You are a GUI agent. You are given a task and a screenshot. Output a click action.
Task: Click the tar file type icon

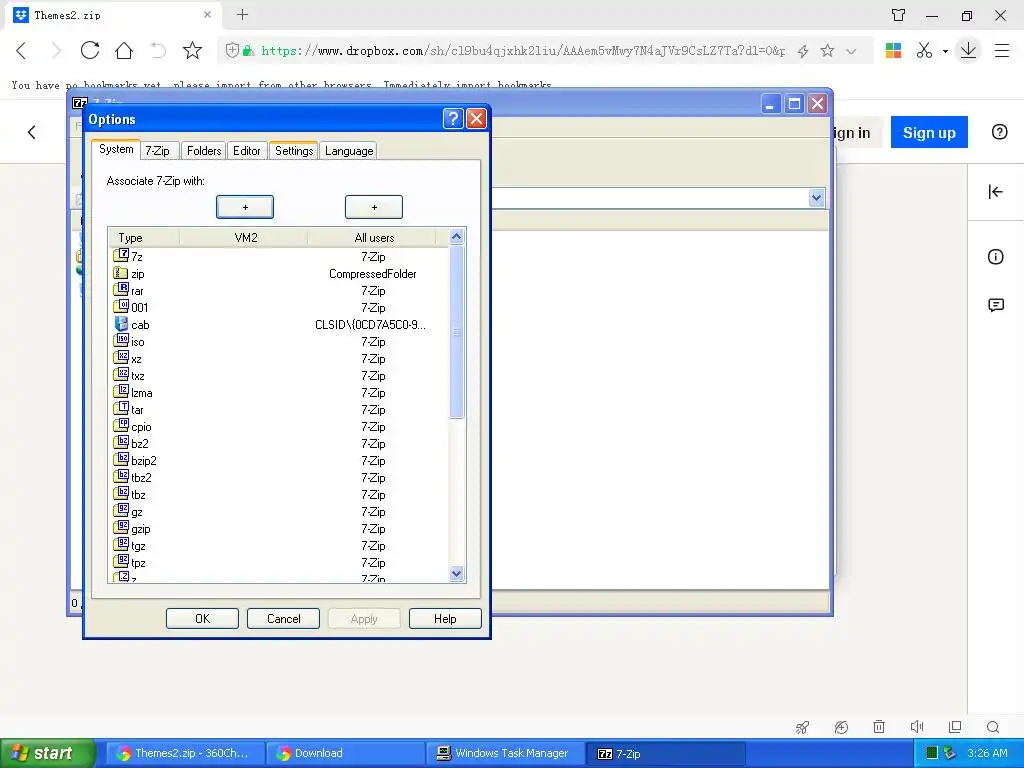[121, 409]
